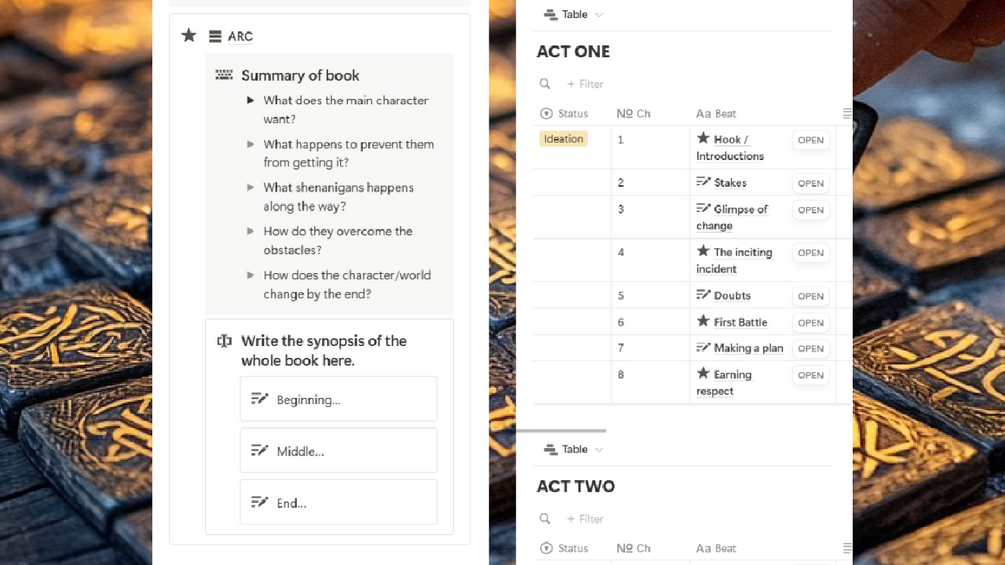Open the Table view dropdown above ACT ONE
The image size is (1005, 565).
575,14
